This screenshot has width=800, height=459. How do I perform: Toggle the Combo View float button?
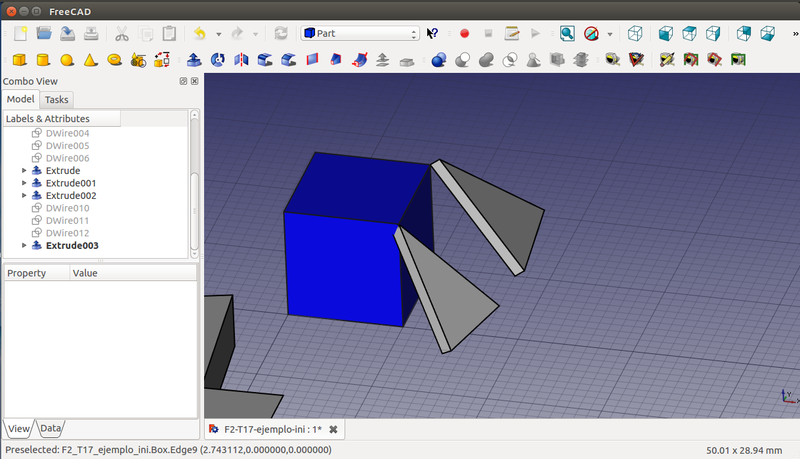tap(183, 81)
